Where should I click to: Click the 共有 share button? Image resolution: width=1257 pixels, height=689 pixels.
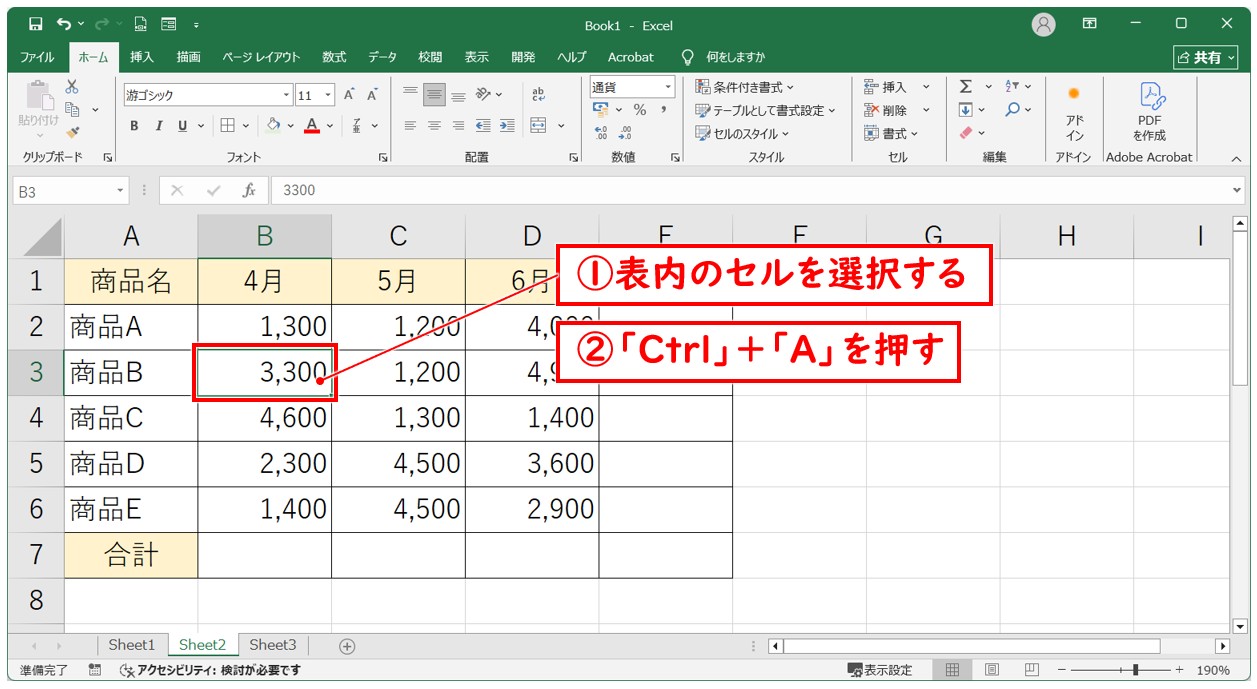(1204, 57)
